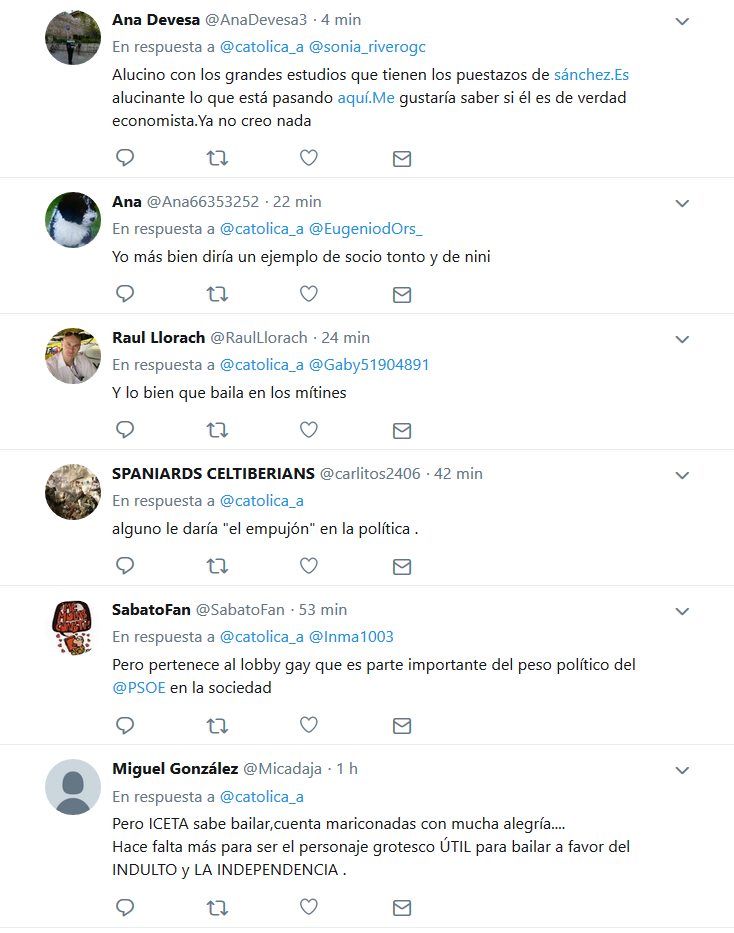The image size is (734, 933).
Task: Expand options menu on SabatoFan's tweet
Action: pyautogui.click(x=682, y=611)
